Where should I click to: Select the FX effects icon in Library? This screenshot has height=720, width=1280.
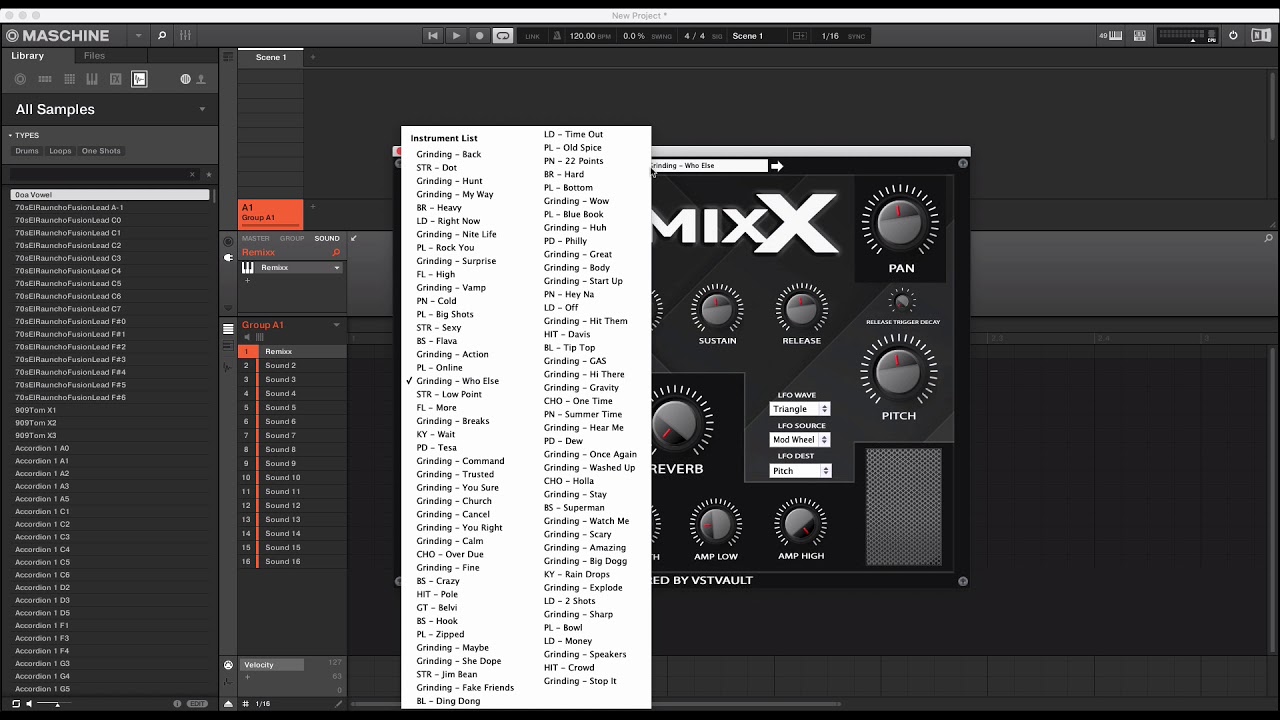point(116,79)
